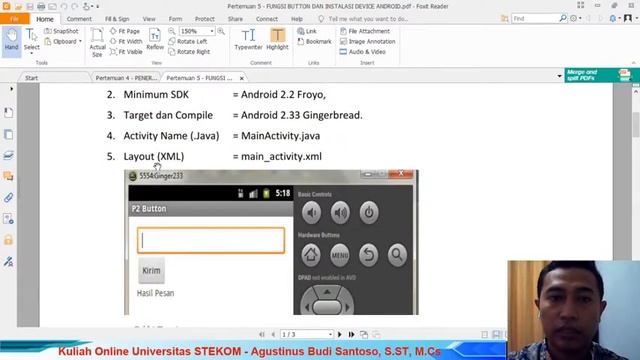Set the view to Actual Size

click(x=97, y=42)
